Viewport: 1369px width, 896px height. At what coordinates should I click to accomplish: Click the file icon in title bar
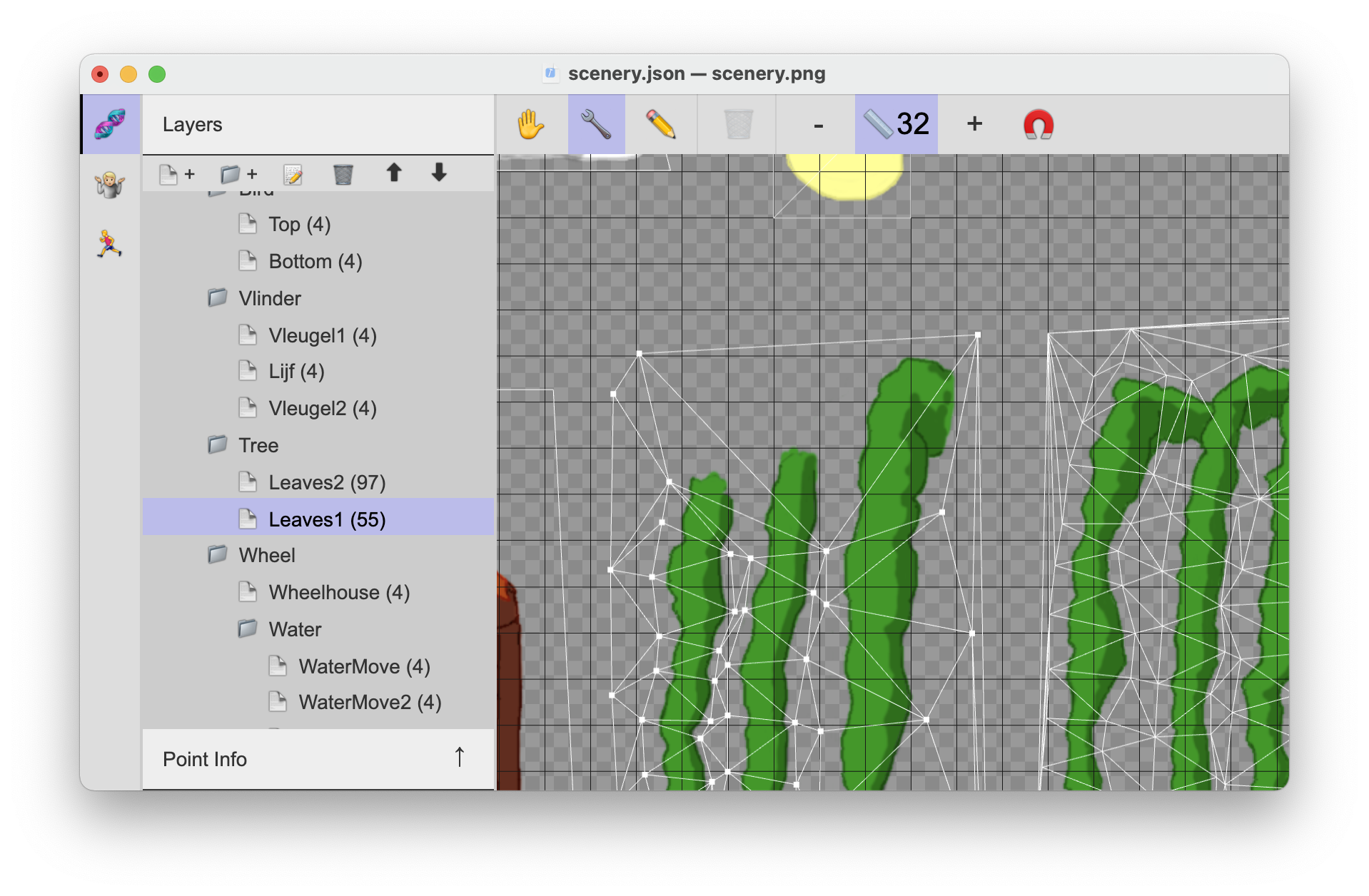point(550,73)
